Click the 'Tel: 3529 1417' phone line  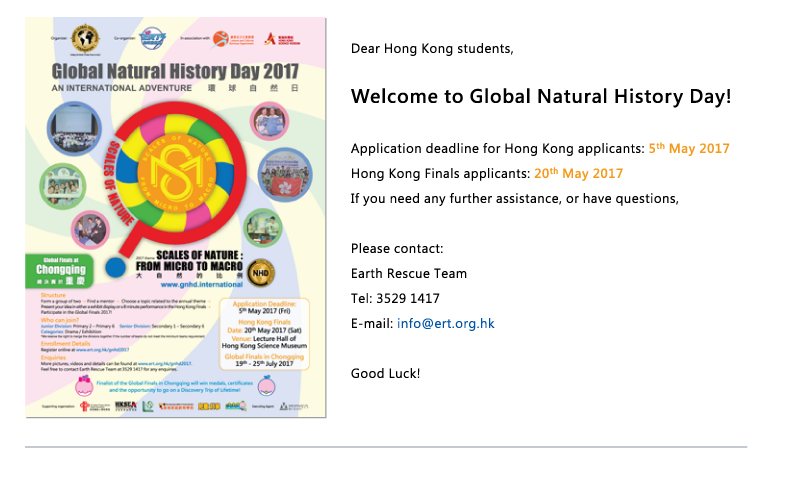[x=395, y=299]
